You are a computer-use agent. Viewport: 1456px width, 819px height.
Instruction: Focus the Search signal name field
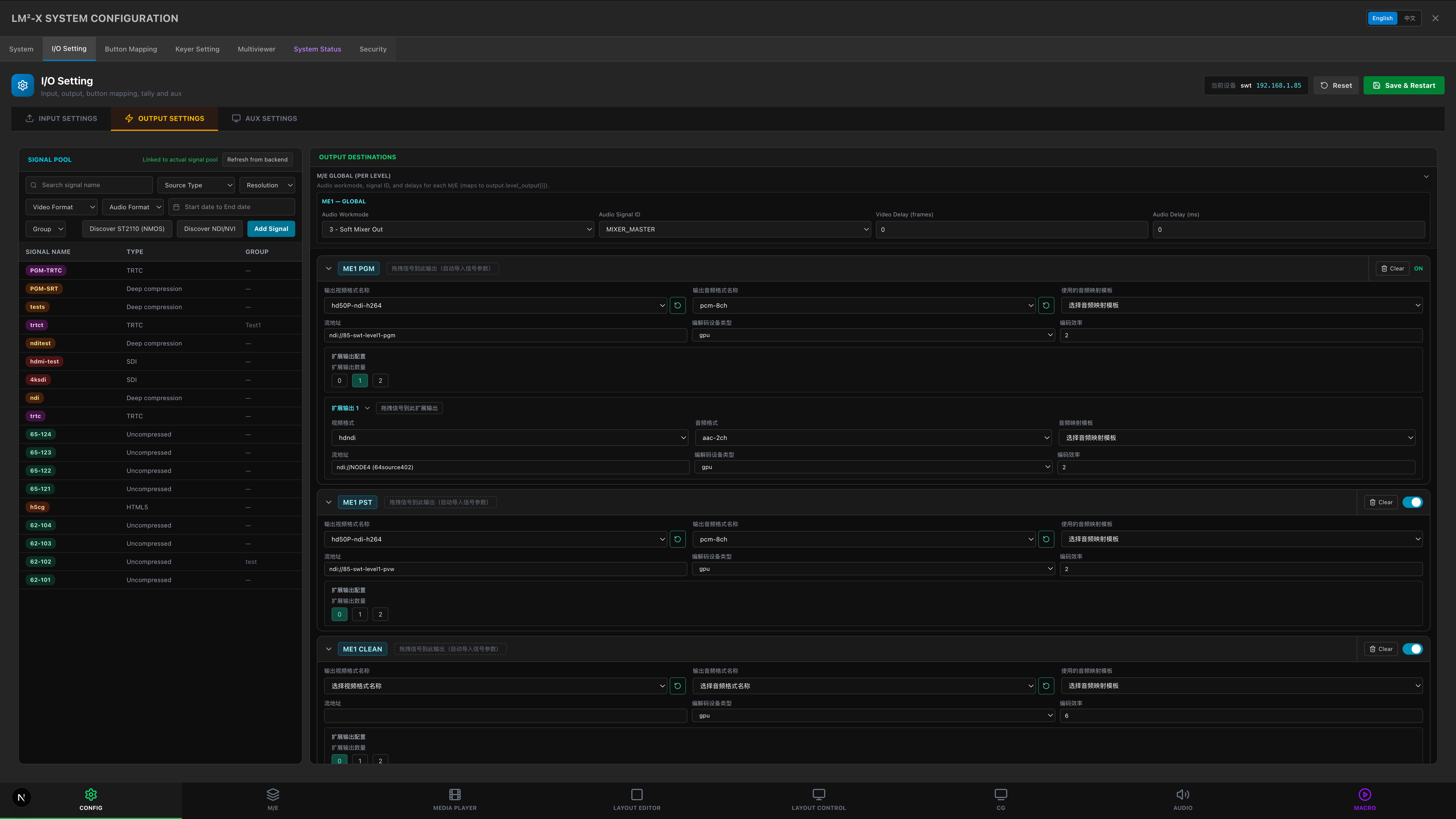click(x=89, y=185)
